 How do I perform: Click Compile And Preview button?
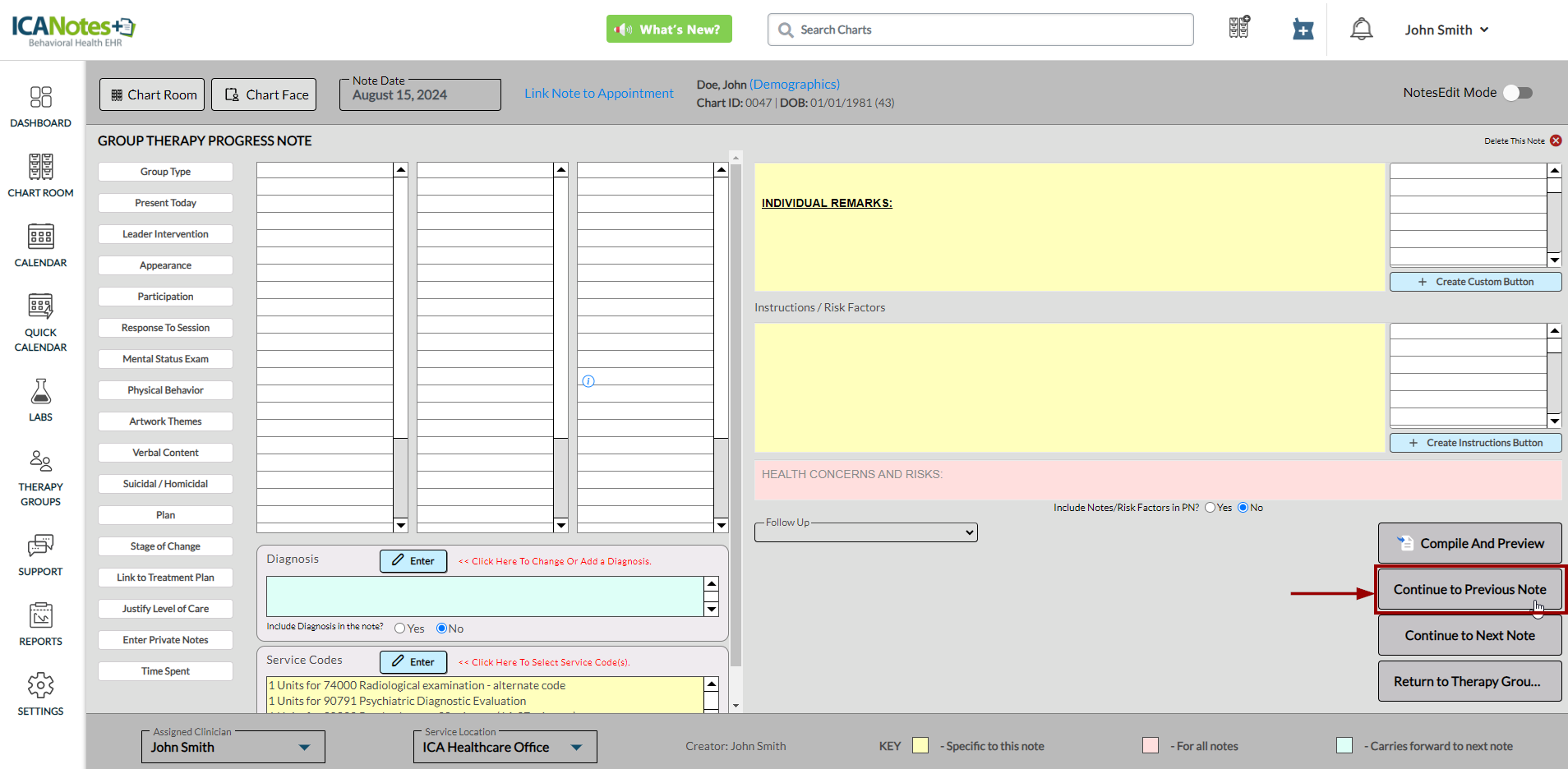click(x=1469, y=543)
